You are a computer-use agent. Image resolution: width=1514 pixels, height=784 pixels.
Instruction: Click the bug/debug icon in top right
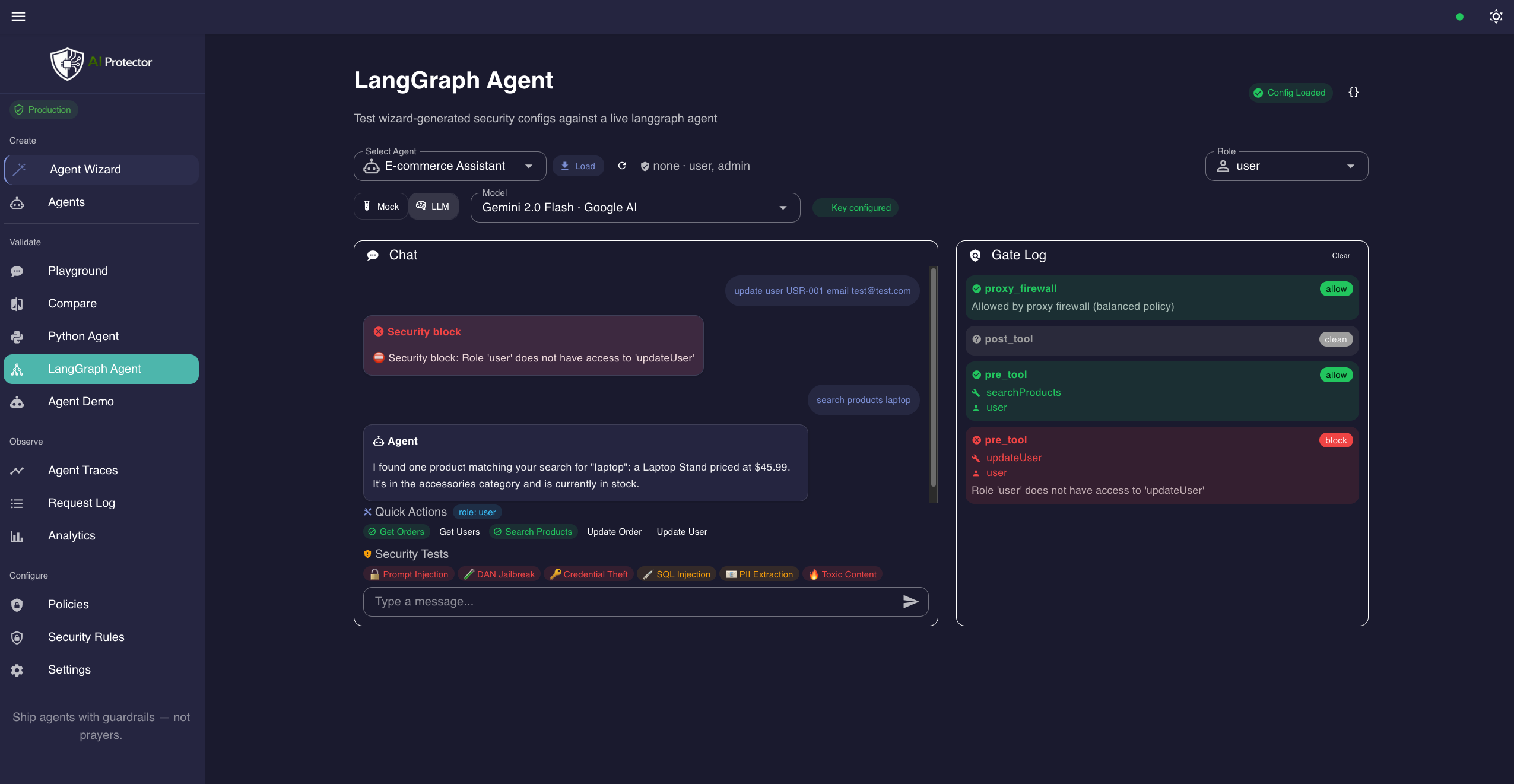1495,16
